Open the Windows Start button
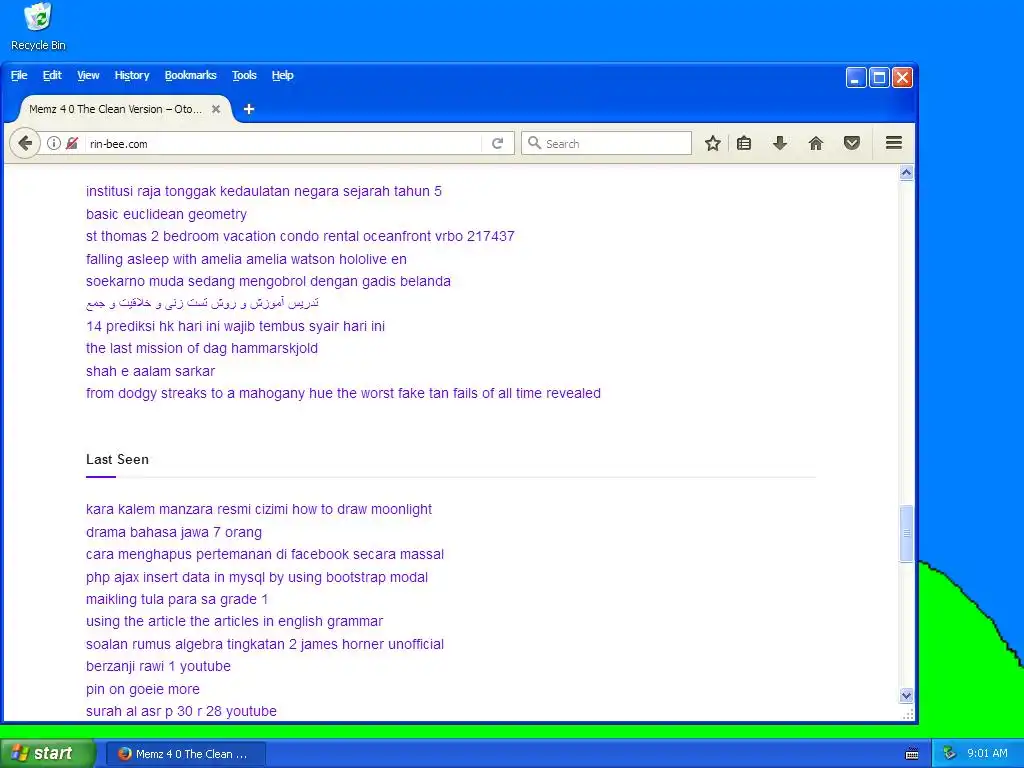This screenshot has height=768, width=1024. click(x=47, y=753)
